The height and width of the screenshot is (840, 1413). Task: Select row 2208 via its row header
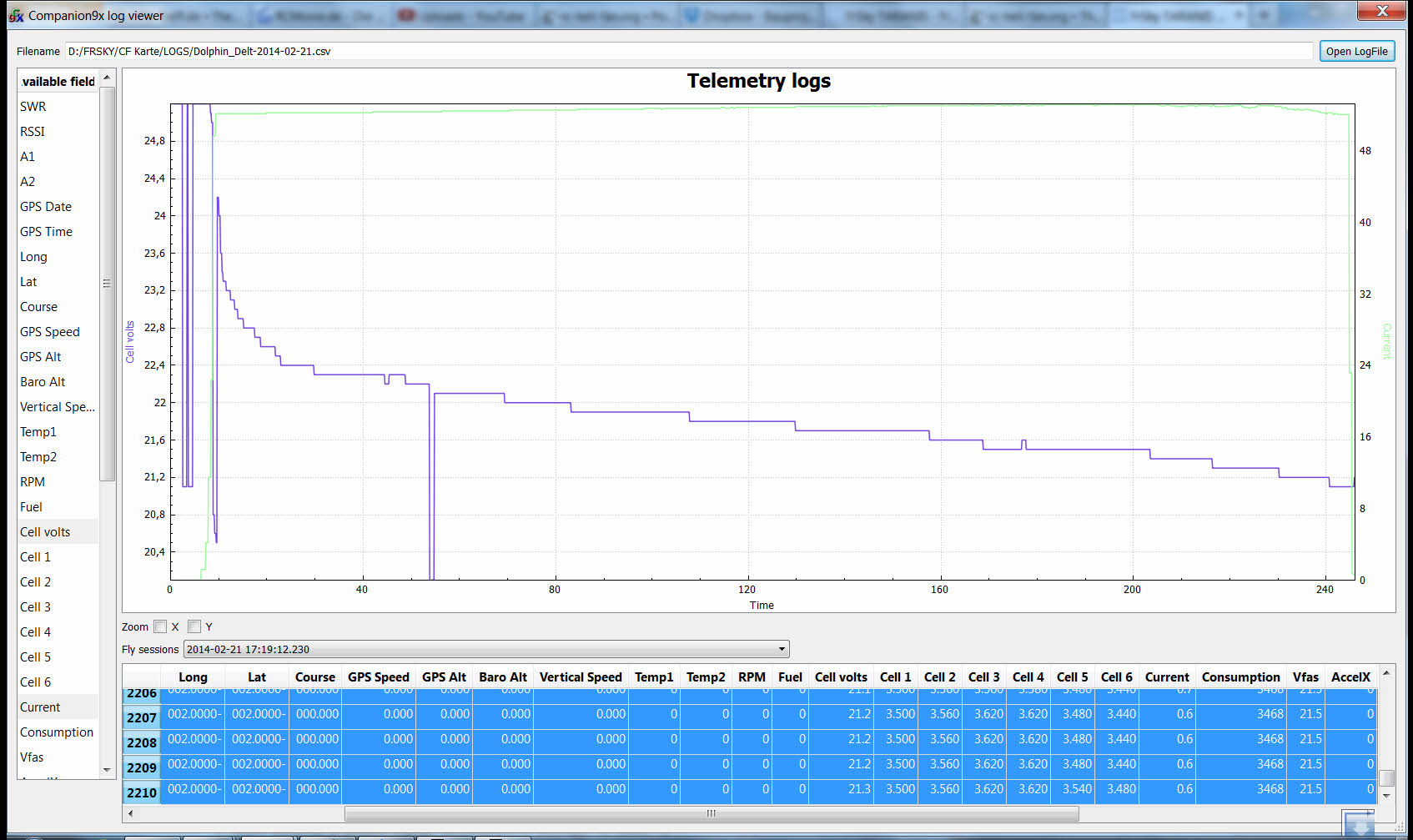point(141,742)
